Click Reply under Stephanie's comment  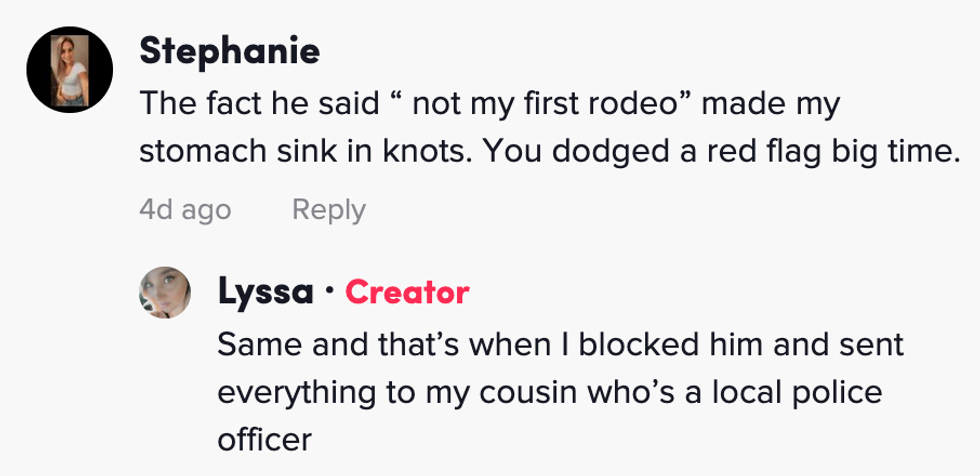point(328,210)
